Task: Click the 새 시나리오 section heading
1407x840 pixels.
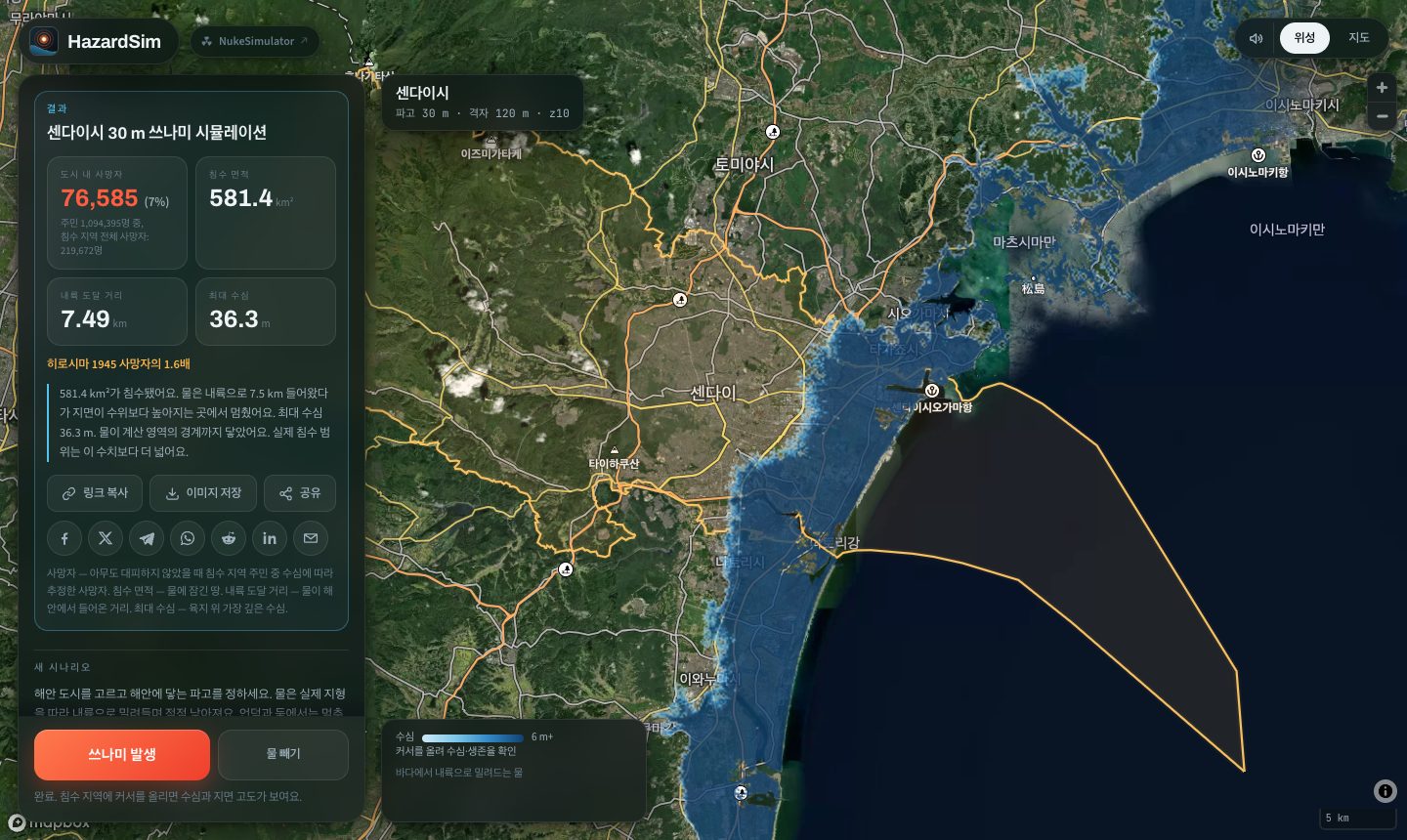Action: tap(63, 667)
